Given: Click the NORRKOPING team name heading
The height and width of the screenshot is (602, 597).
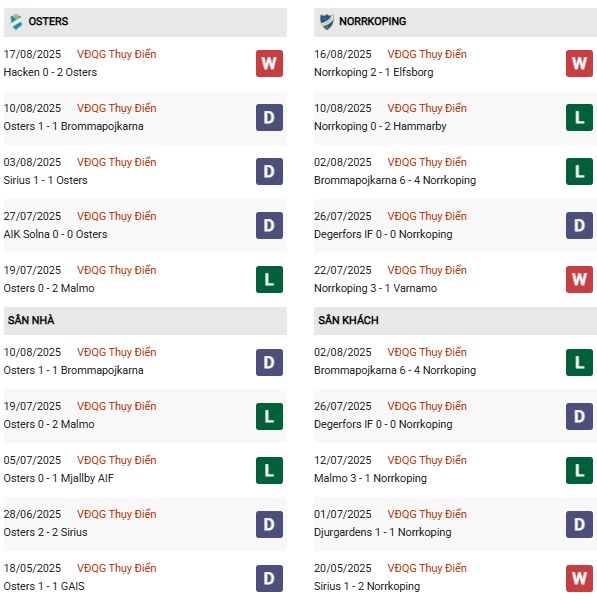Looking at the screenshot, I should pyautogui.click(x=372, y=21).
